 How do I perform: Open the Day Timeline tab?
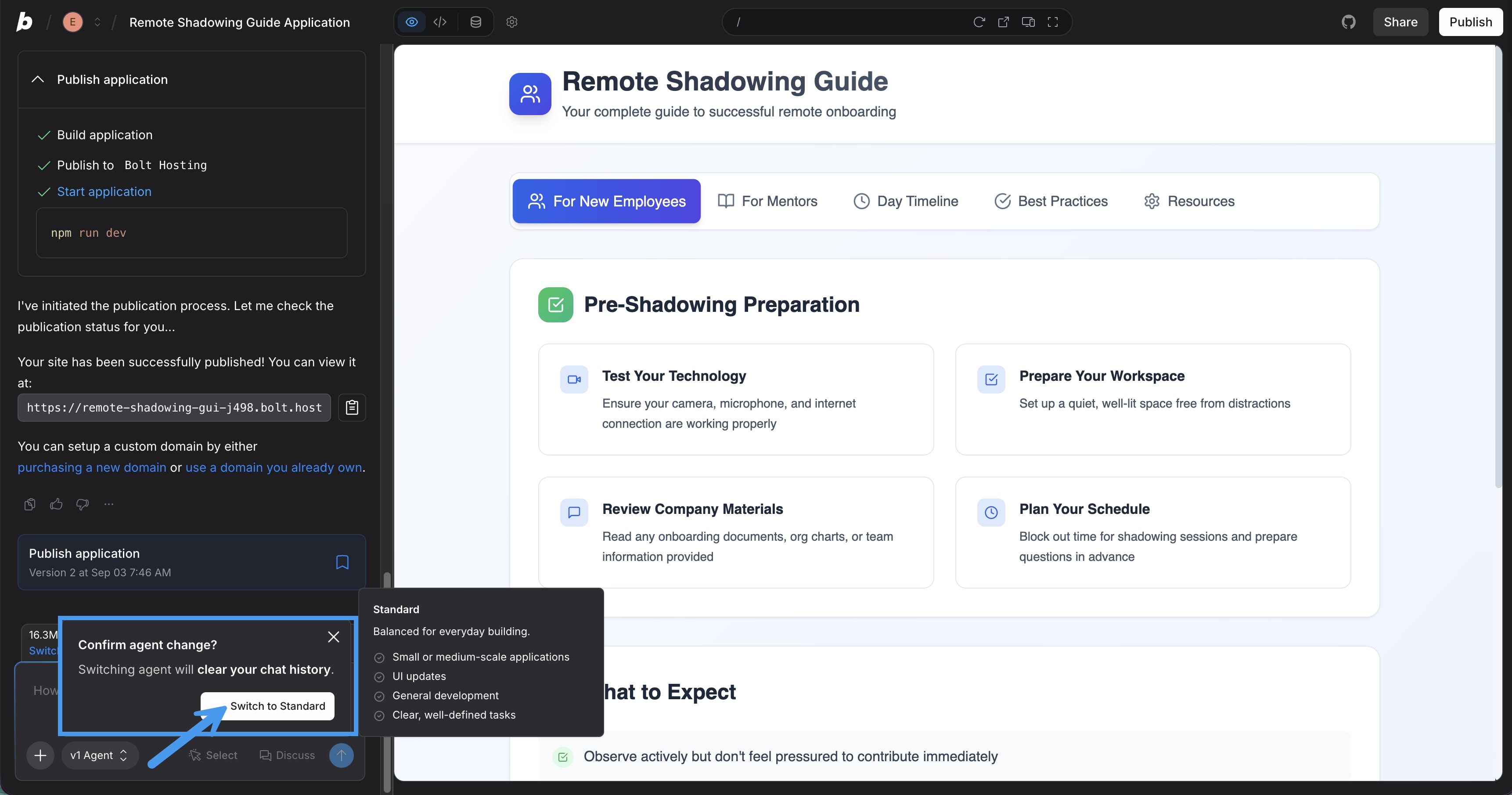[x=906, y=201]
